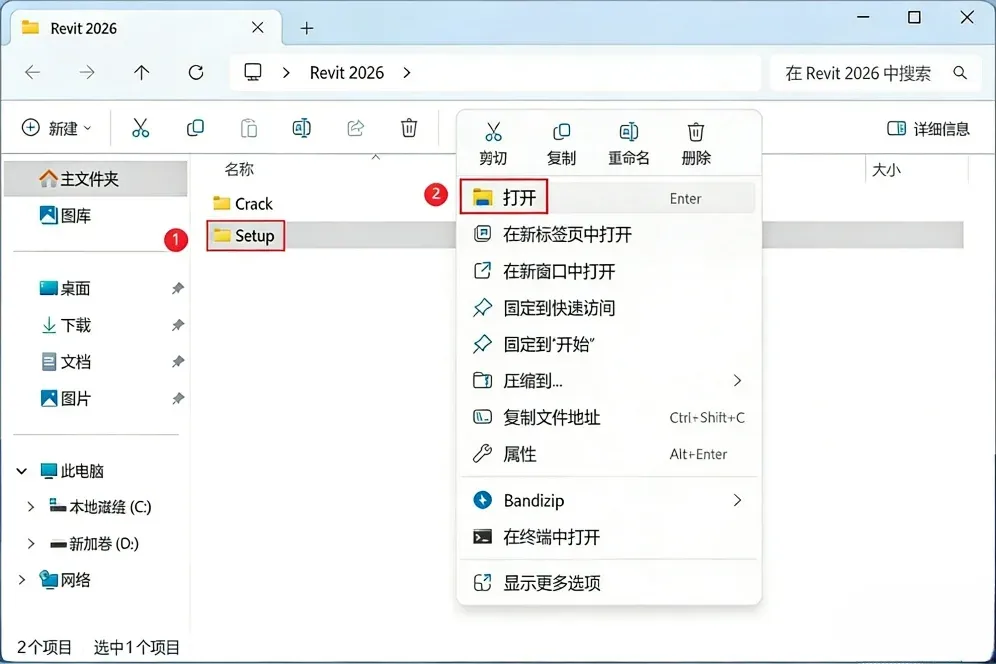Open 文档 in the sidebar

pyautogui.click(x=65, y=362)
